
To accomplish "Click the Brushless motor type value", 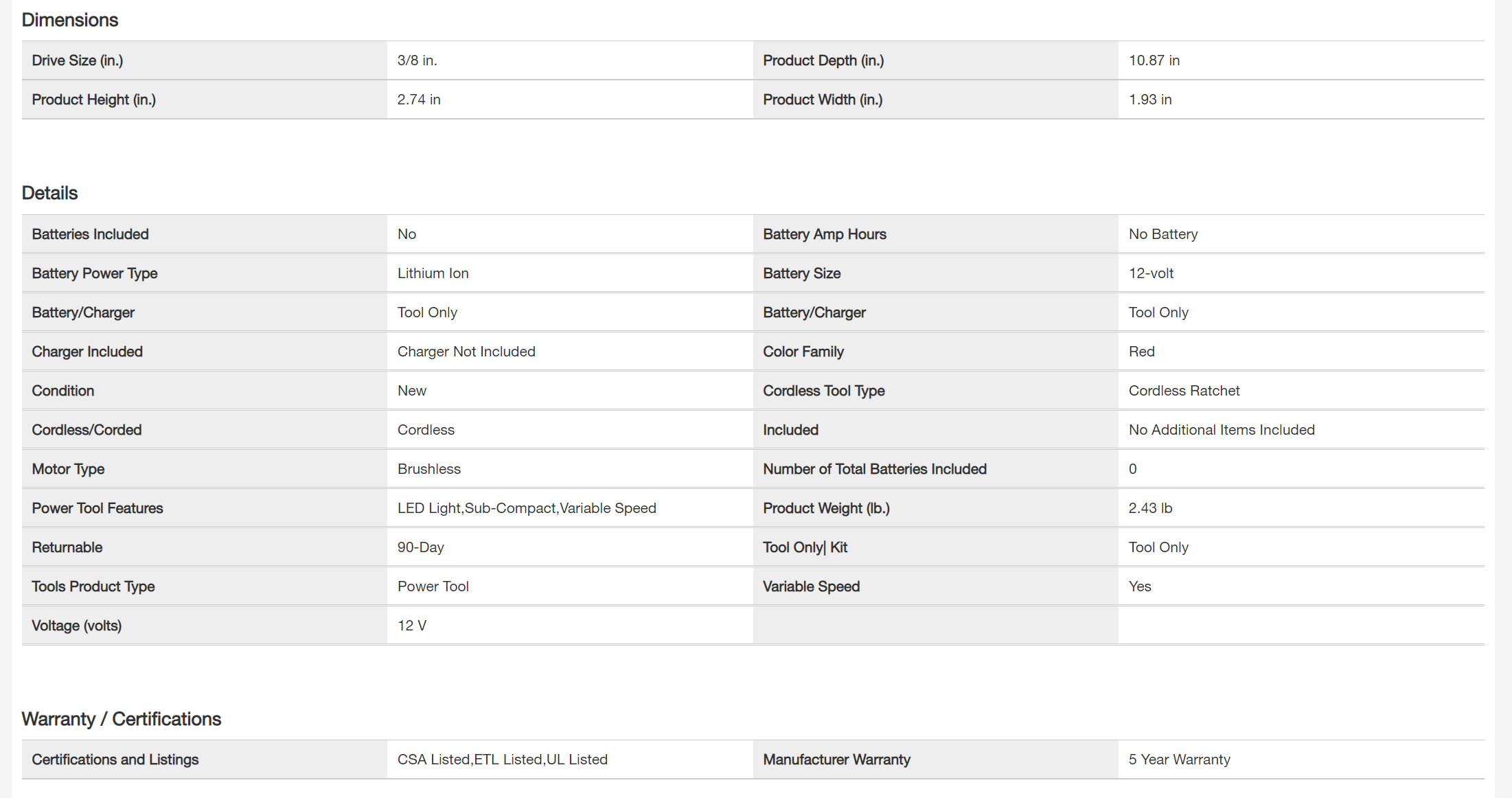I will (428, 469).
